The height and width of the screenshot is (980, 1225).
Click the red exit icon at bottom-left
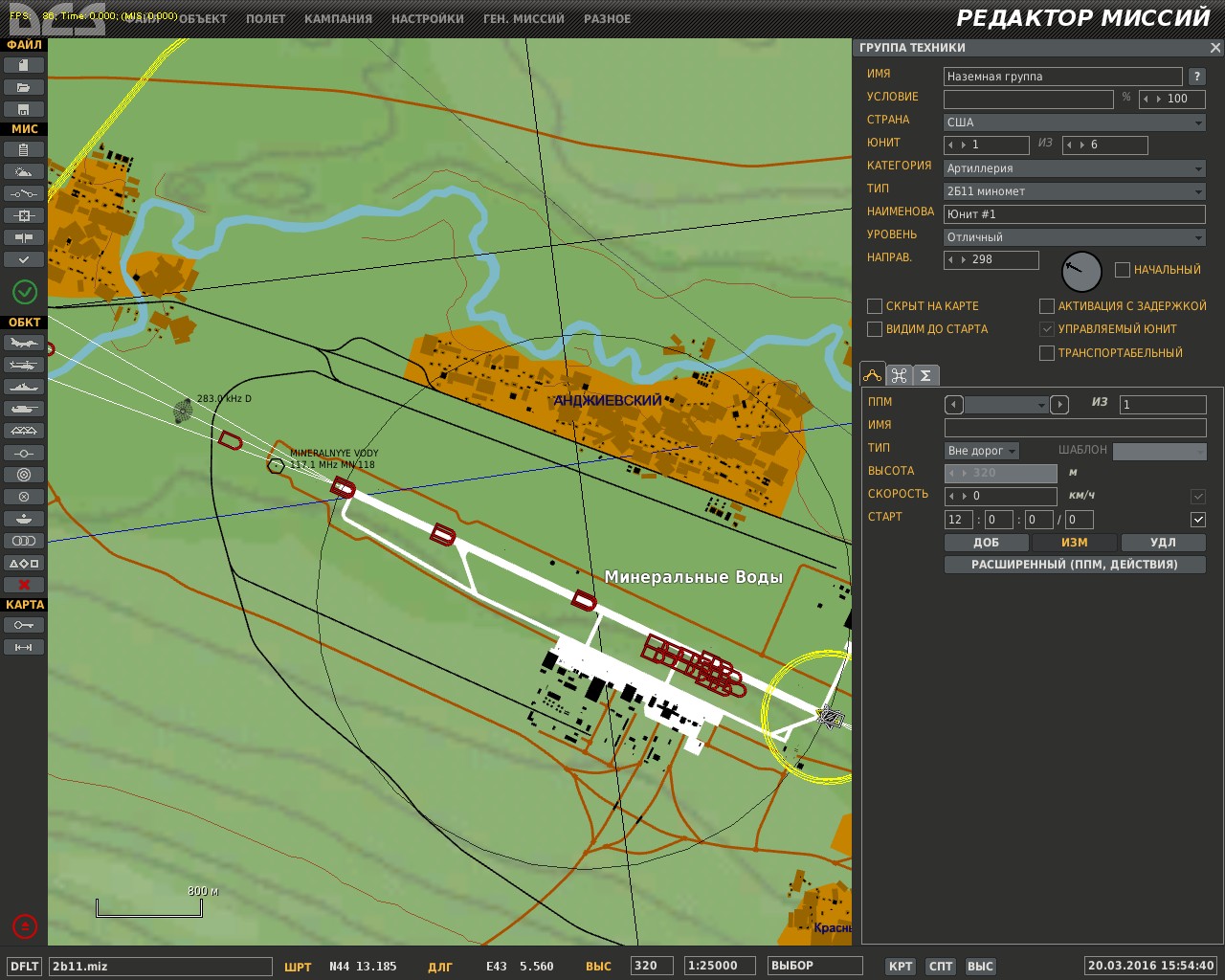(25, 926)
